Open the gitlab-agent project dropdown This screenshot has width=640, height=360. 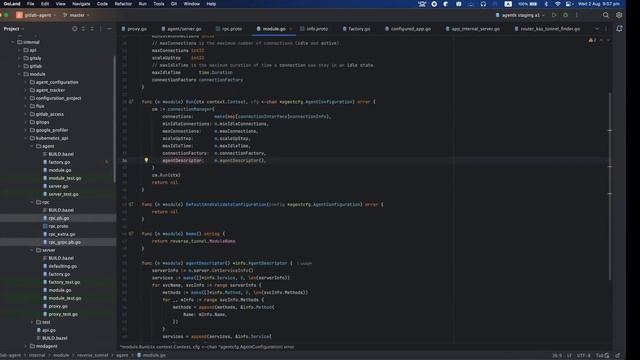coord(37,15)
